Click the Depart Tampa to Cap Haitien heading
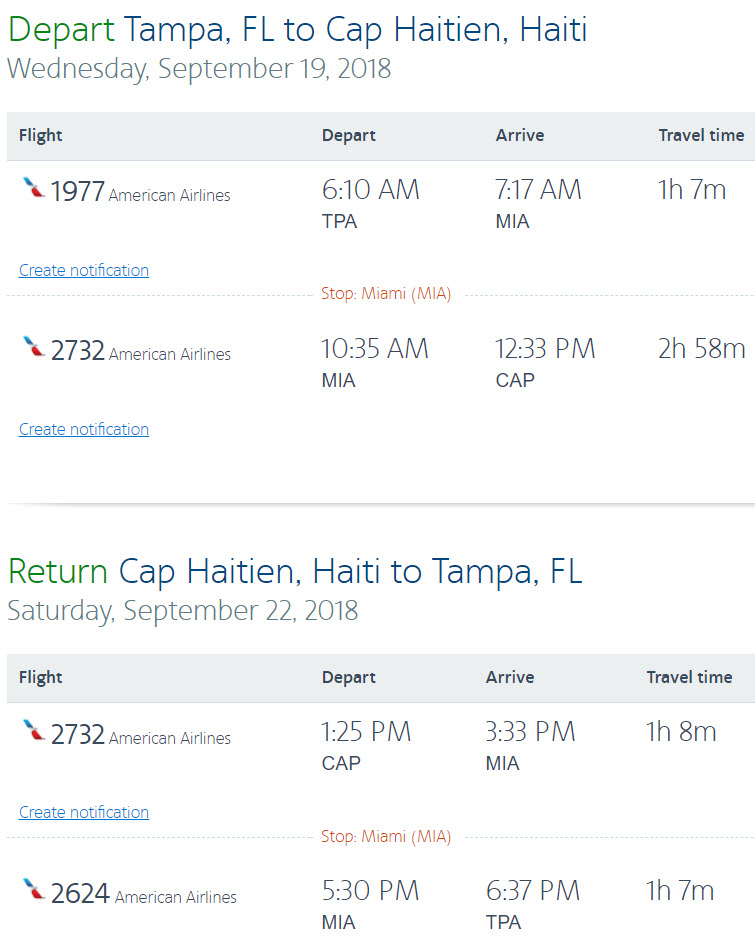 298,30
